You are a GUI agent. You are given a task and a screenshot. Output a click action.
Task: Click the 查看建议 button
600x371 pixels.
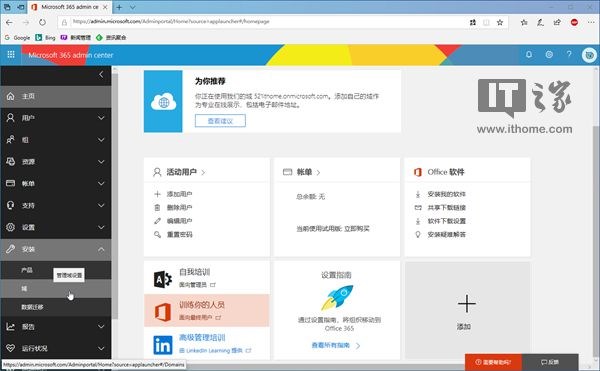point(220,121)
